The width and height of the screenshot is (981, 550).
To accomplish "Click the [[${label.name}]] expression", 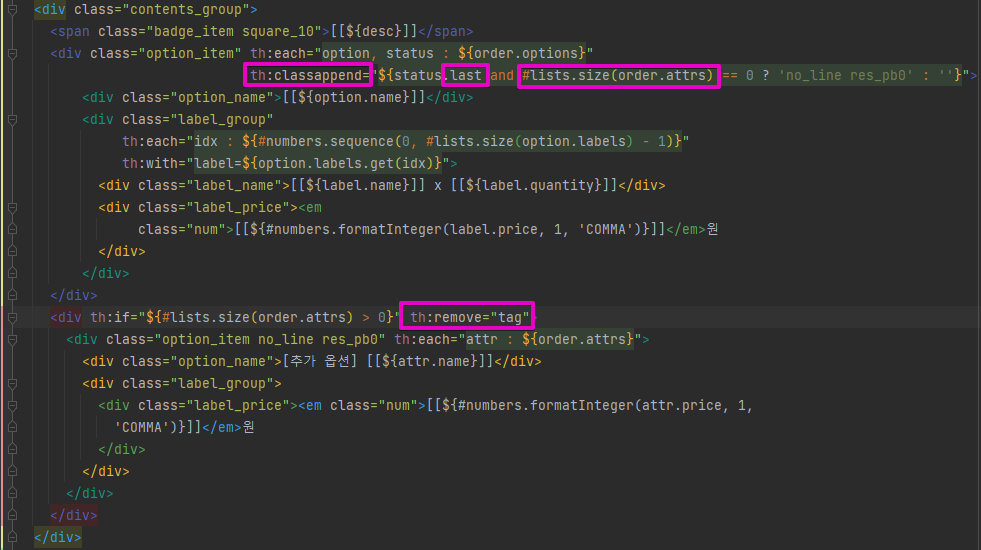I will click(x=358, y=185).
